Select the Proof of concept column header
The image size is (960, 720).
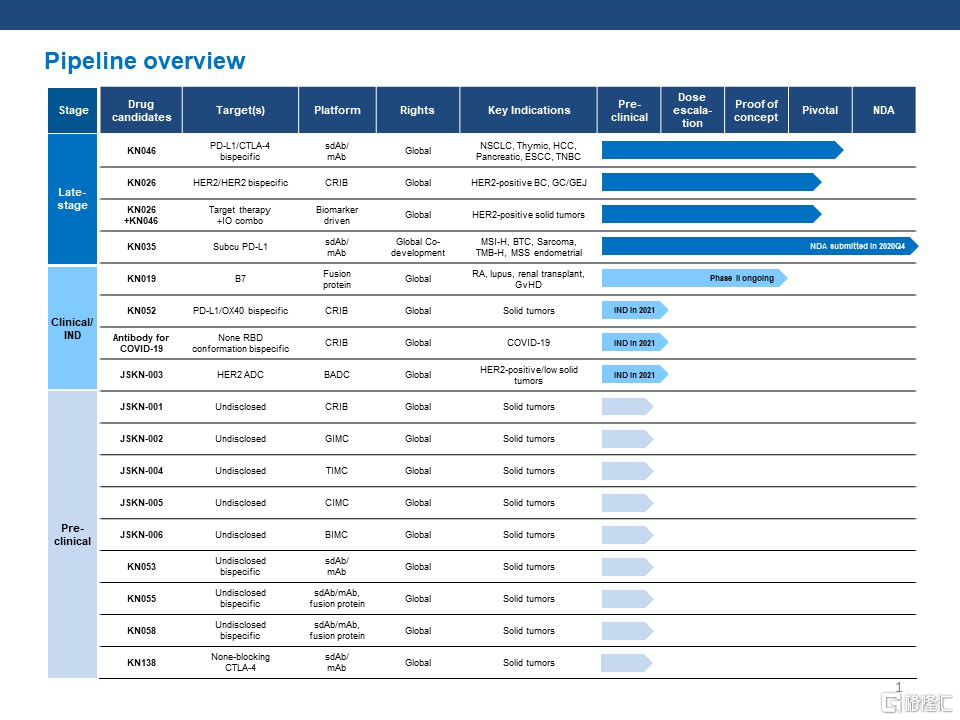[x=756, y=110]
